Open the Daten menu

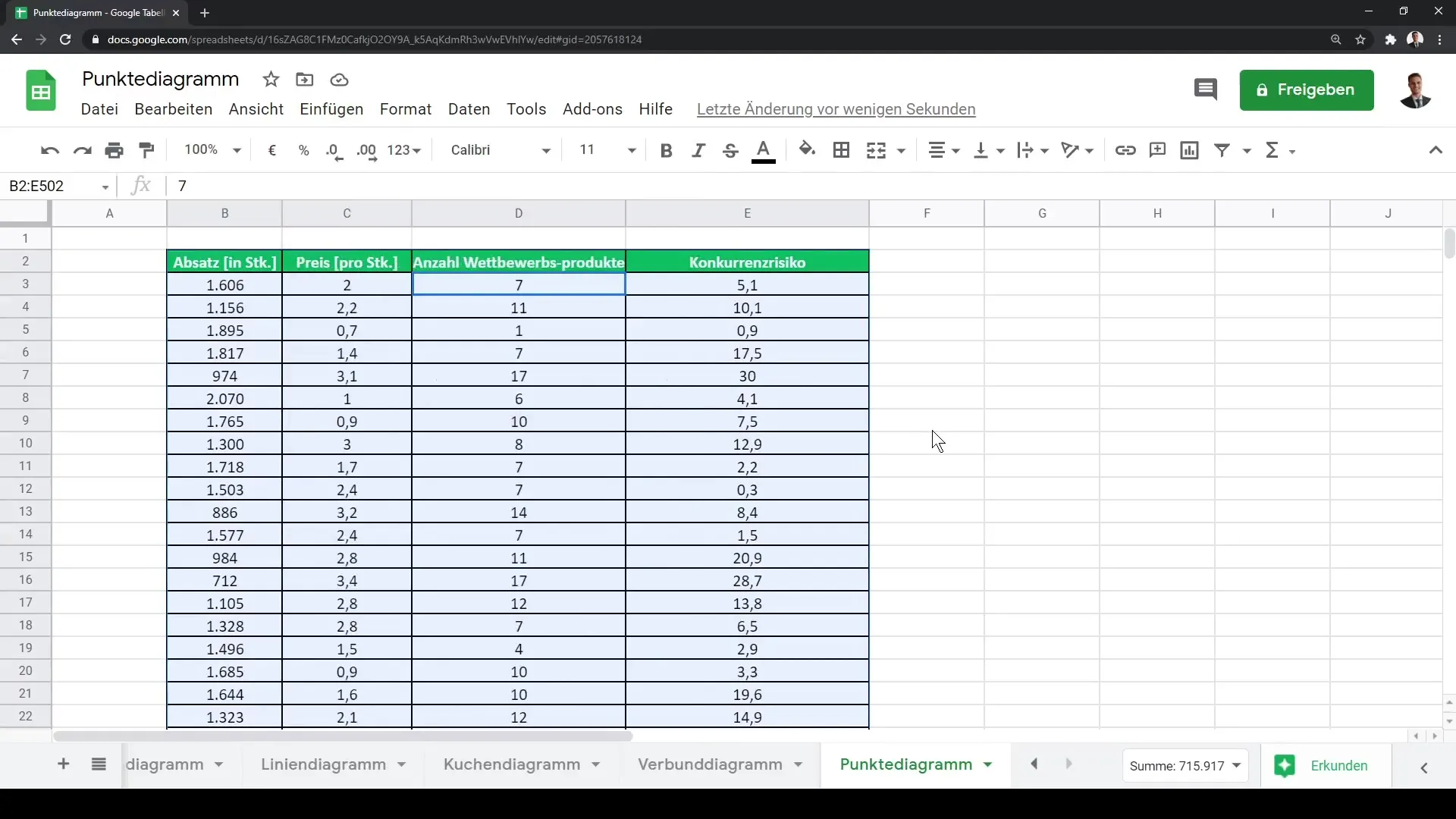pyautogui.click(x=469, y=109)
